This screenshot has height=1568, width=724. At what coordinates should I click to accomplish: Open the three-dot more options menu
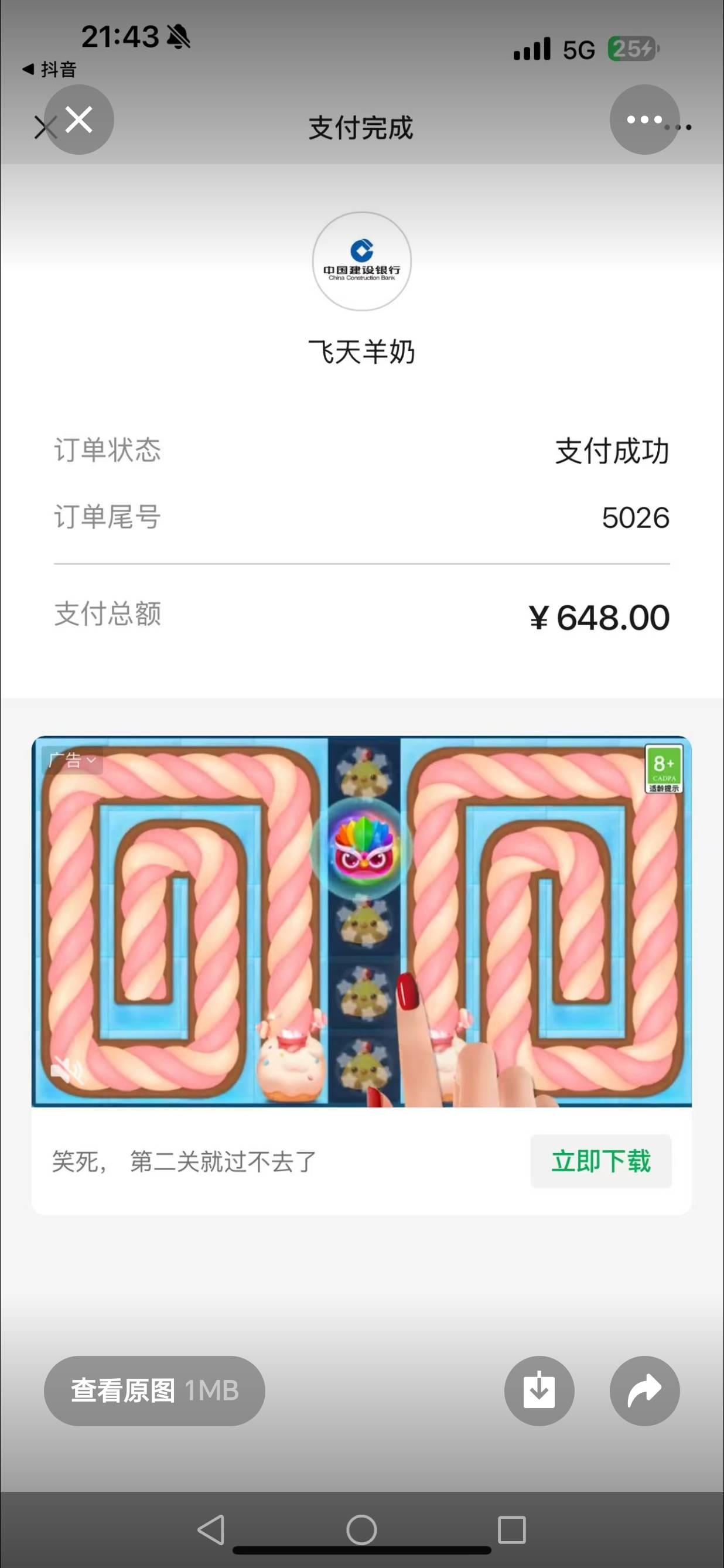[x=644, y=120]
